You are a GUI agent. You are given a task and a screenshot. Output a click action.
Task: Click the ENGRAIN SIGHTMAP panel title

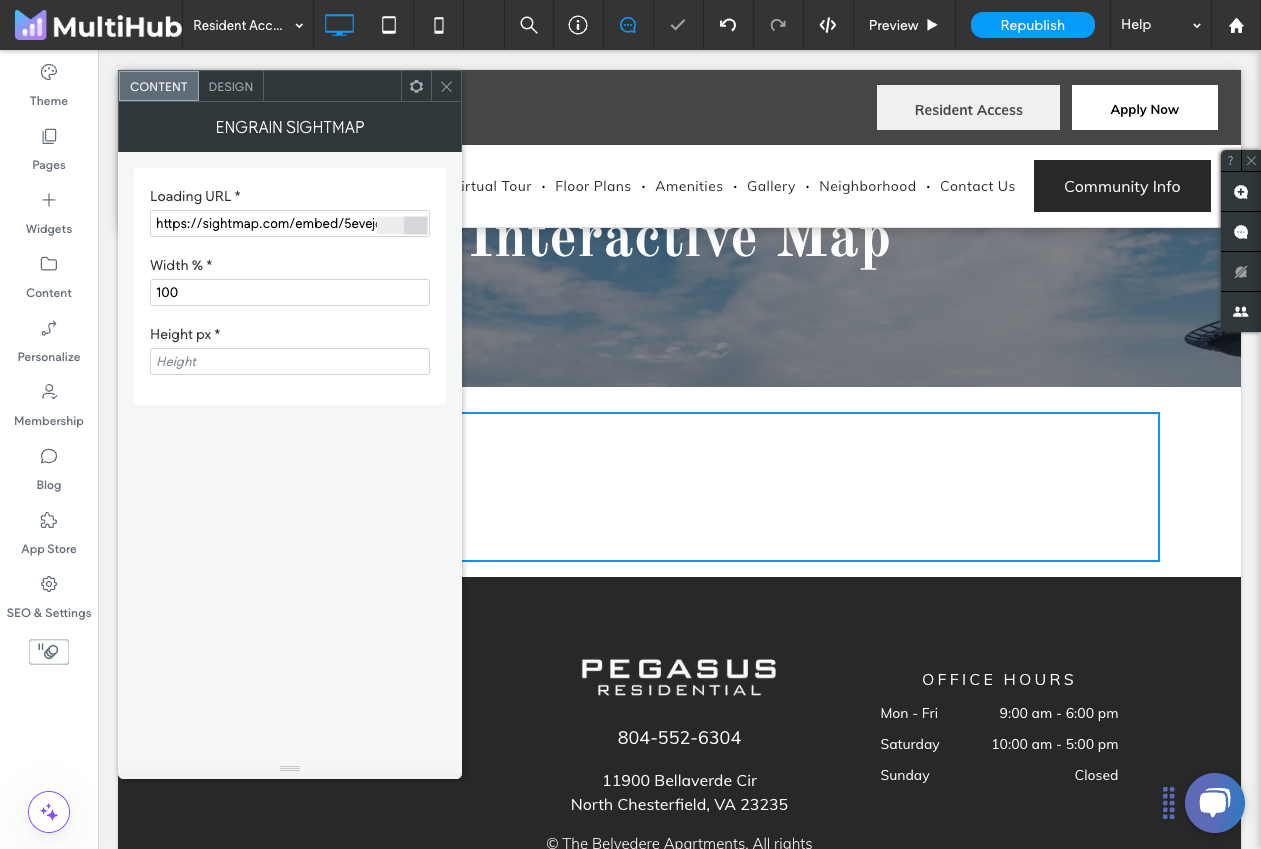pos(290,127)
